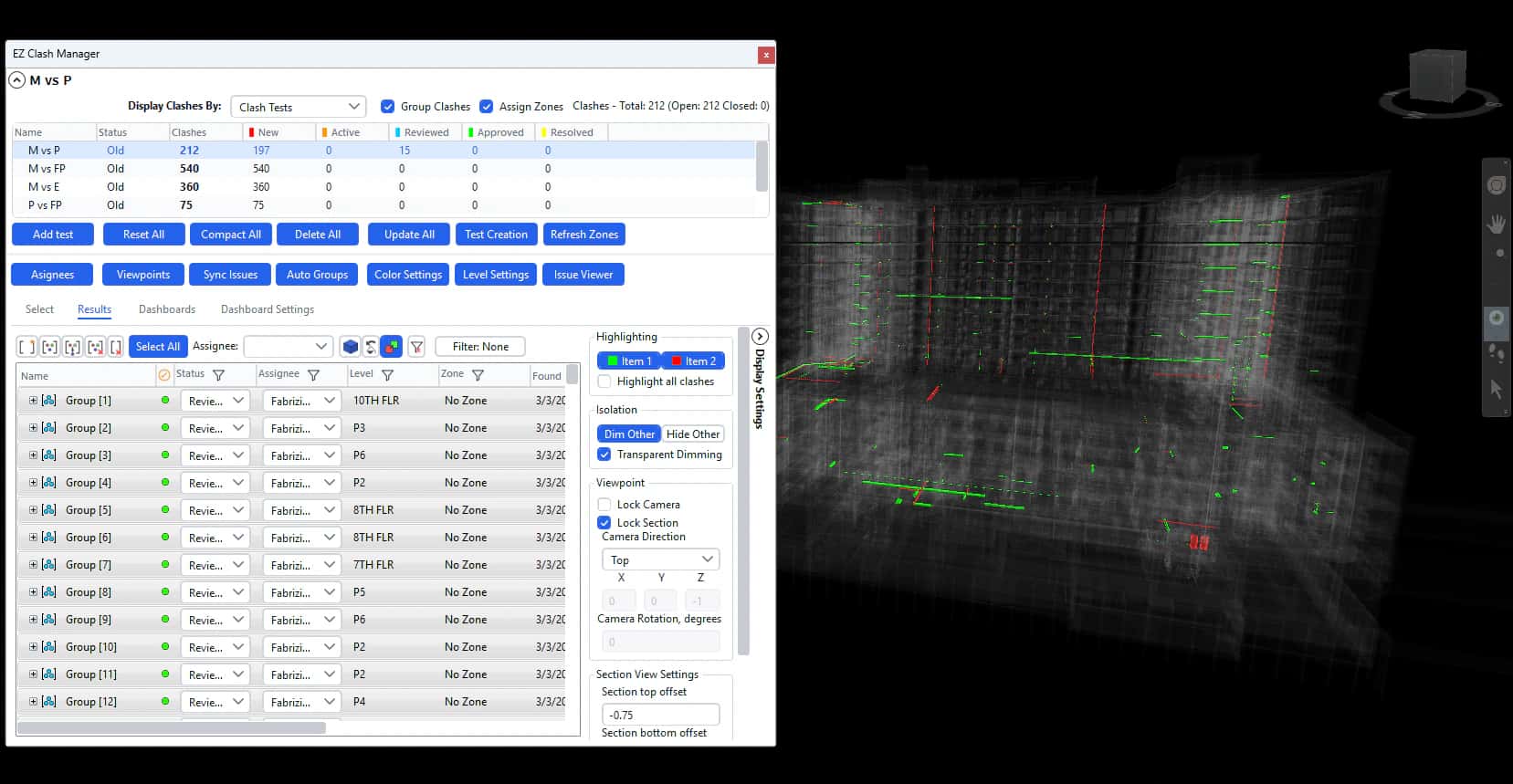
Task: Uncheck the Lock Section checkbox
Action: [x=604, y=523]
